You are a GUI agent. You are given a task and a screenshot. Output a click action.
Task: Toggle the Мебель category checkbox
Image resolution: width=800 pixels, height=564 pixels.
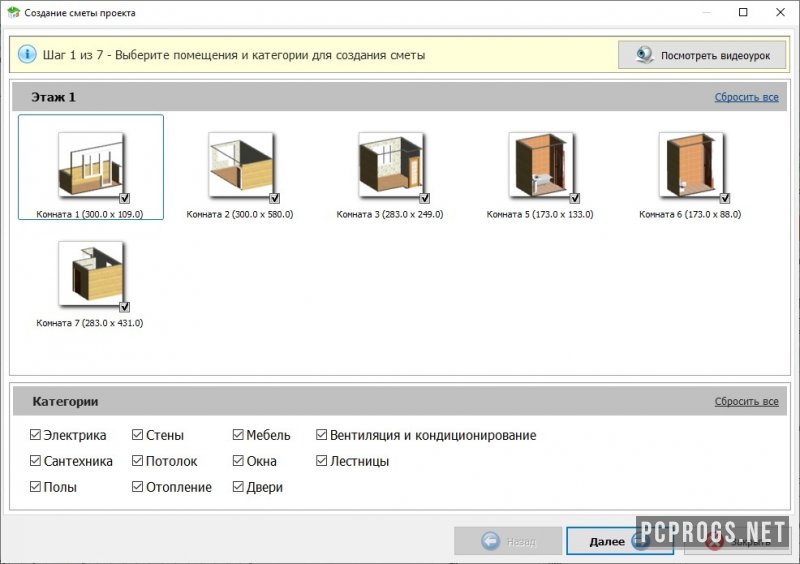238,435
